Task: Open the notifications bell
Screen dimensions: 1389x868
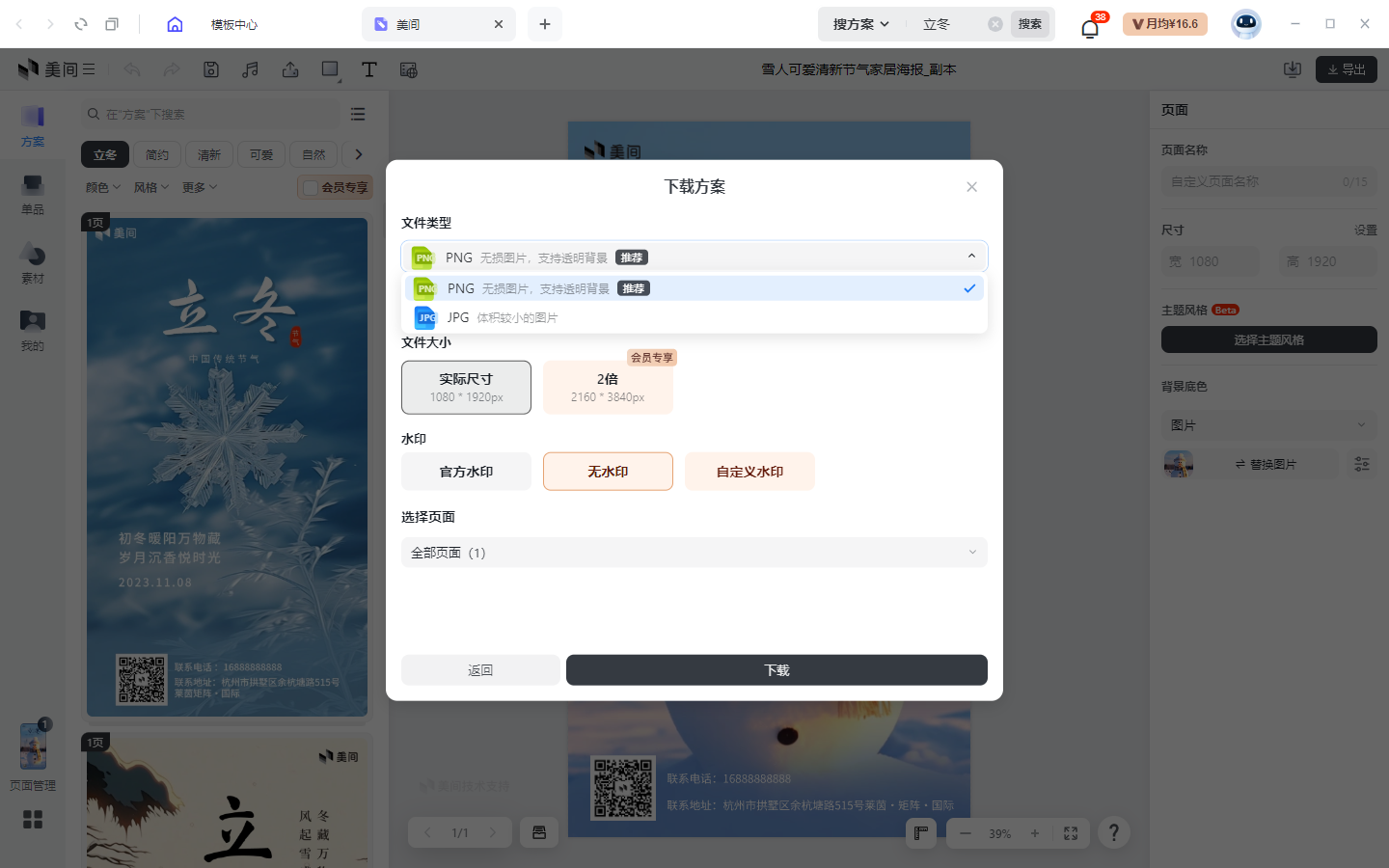Action: pyautogui.click(x=1090, y=27)
